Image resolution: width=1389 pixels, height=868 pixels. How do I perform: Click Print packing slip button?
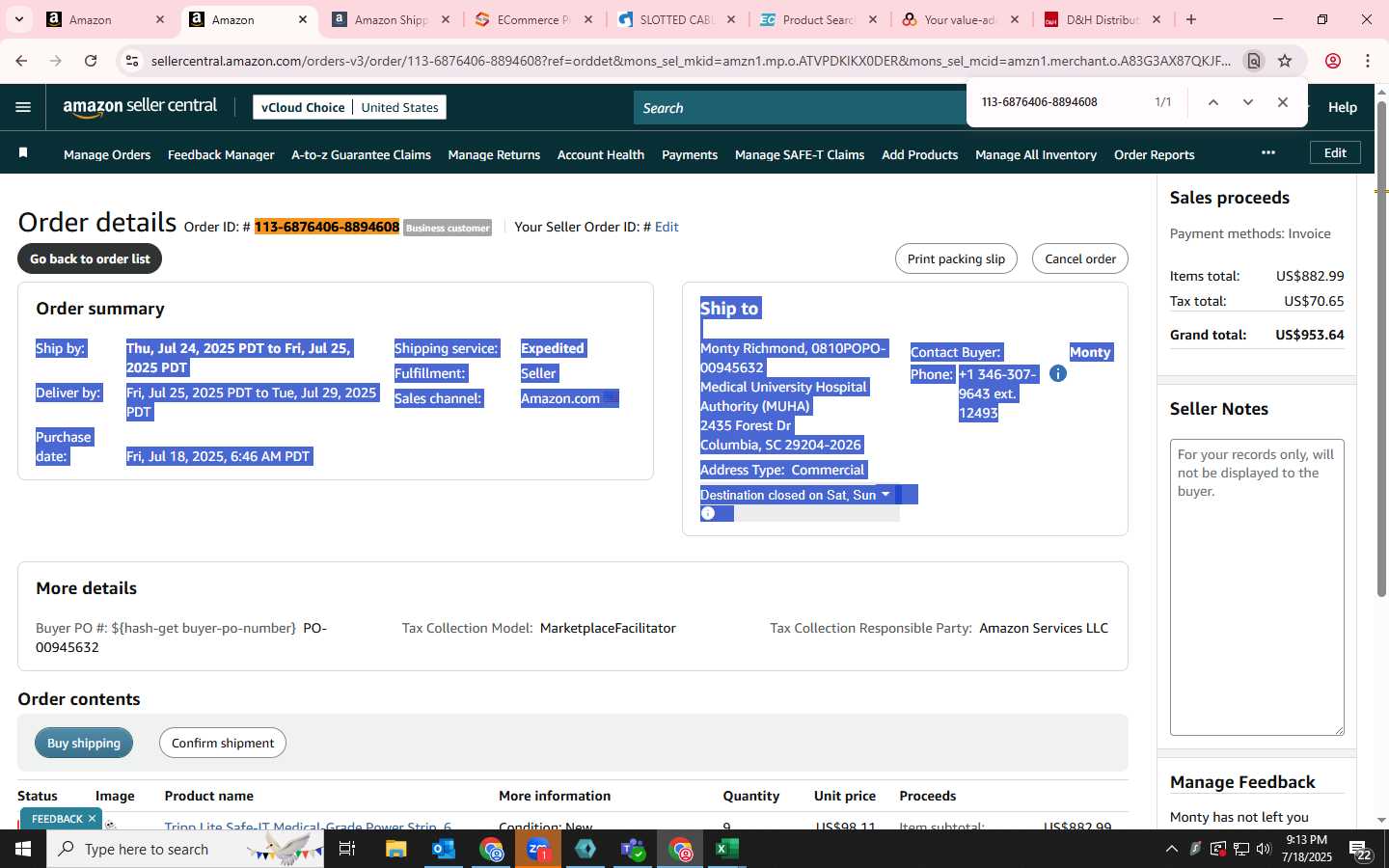[956, 258]
